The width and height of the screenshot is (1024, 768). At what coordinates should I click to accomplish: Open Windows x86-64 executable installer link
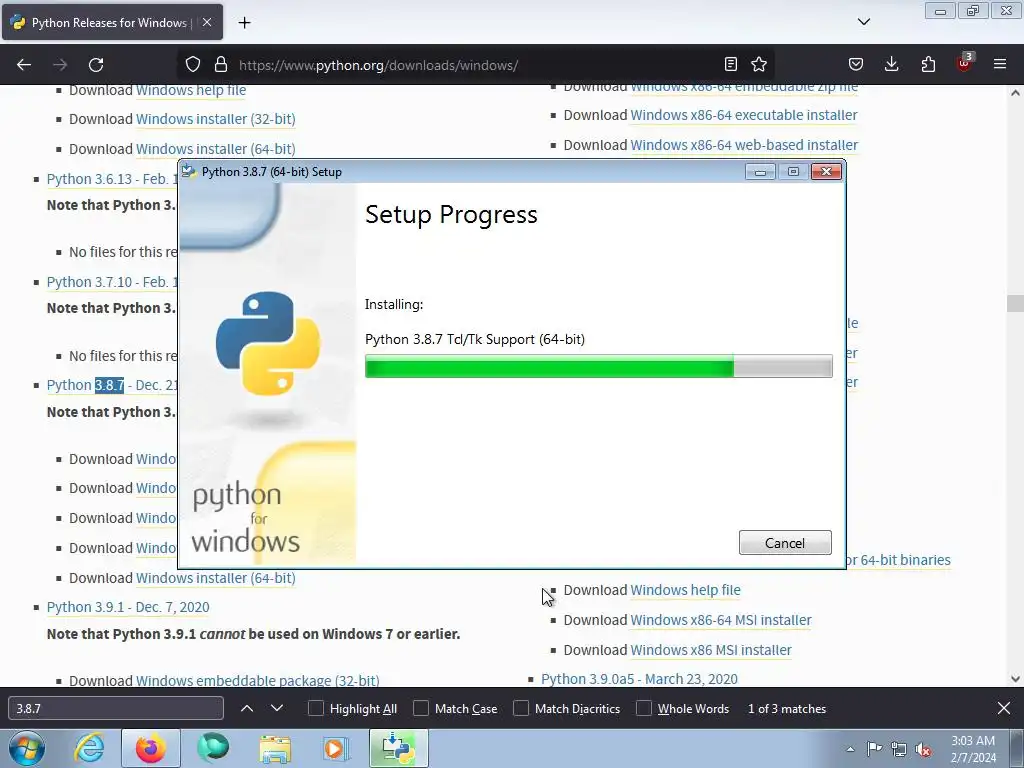coord(744,116)
